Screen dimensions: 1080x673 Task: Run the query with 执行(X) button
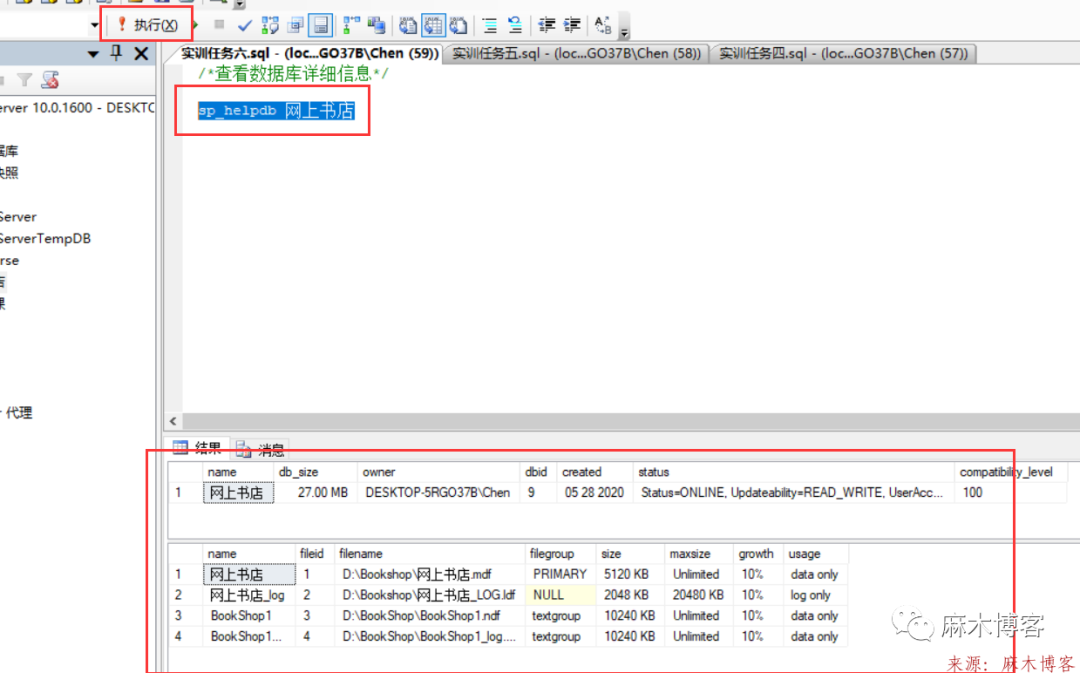pyautogui.click(x=147, y=25)
